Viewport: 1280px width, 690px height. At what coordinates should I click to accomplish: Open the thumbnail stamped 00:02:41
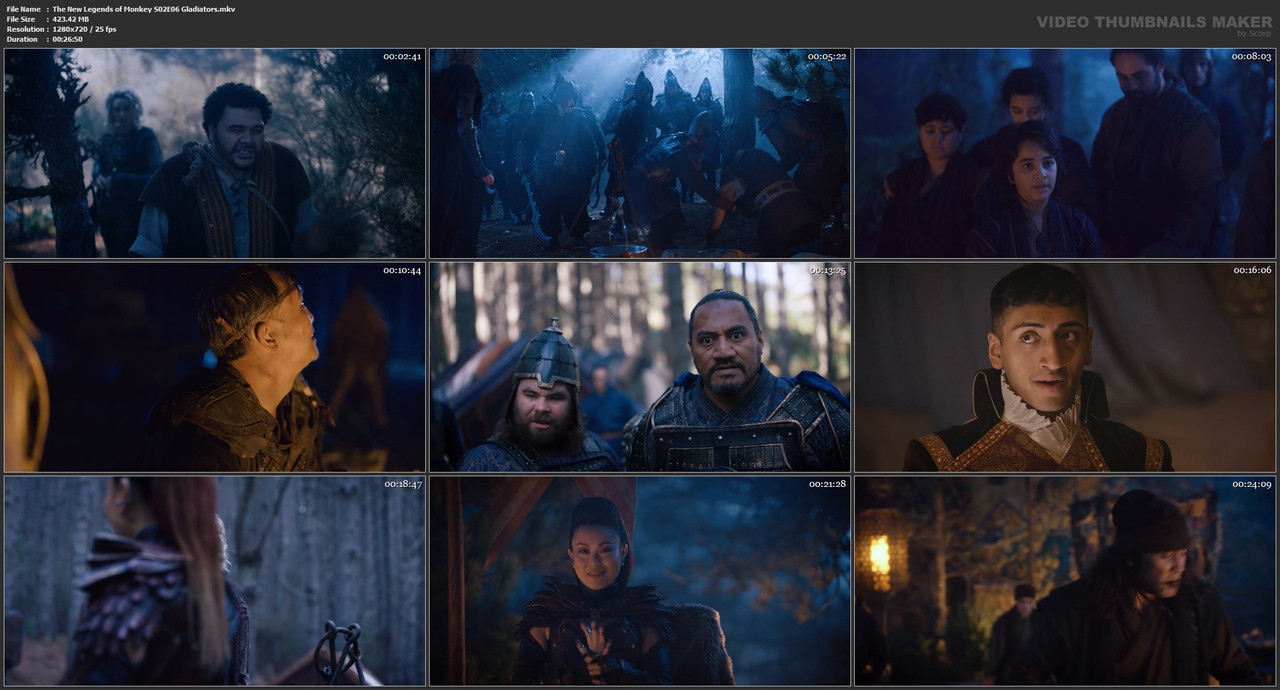click(215, 153)
